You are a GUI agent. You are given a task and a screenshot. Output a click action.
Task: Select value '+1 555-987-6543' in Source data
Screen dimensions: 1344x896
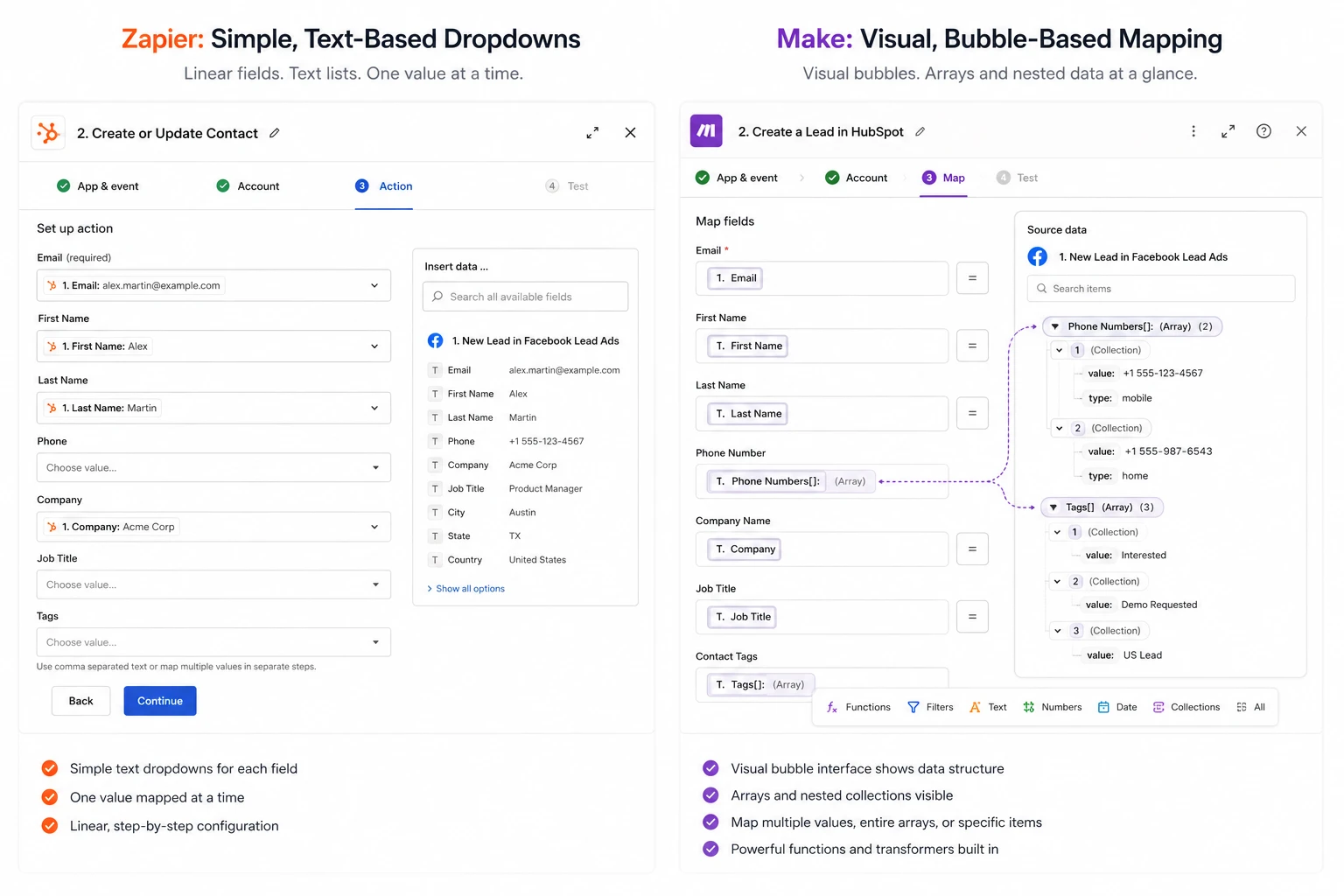coord(1168,451)
